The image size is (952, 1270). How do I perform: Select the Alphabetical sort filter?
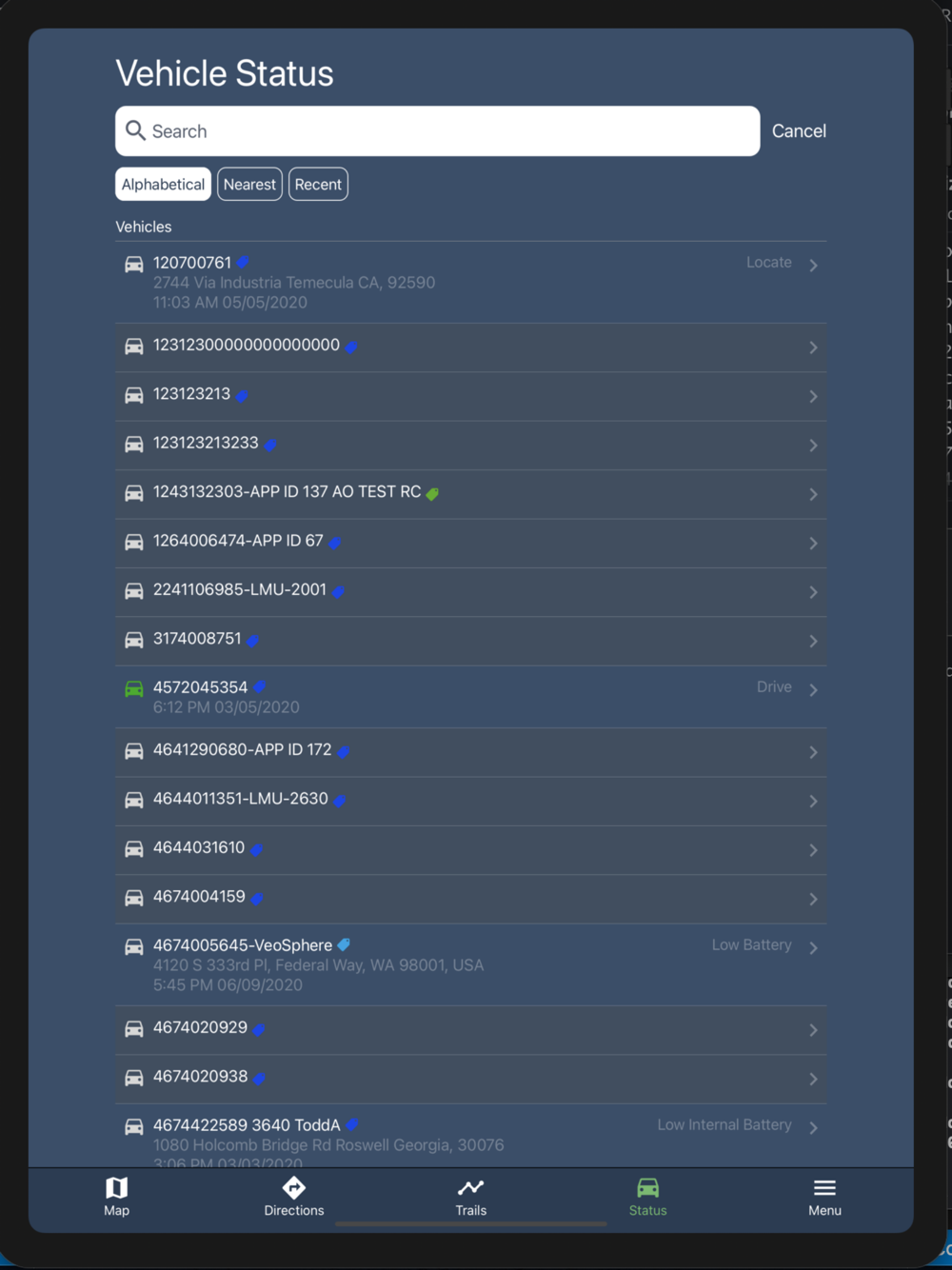[163, 185]
